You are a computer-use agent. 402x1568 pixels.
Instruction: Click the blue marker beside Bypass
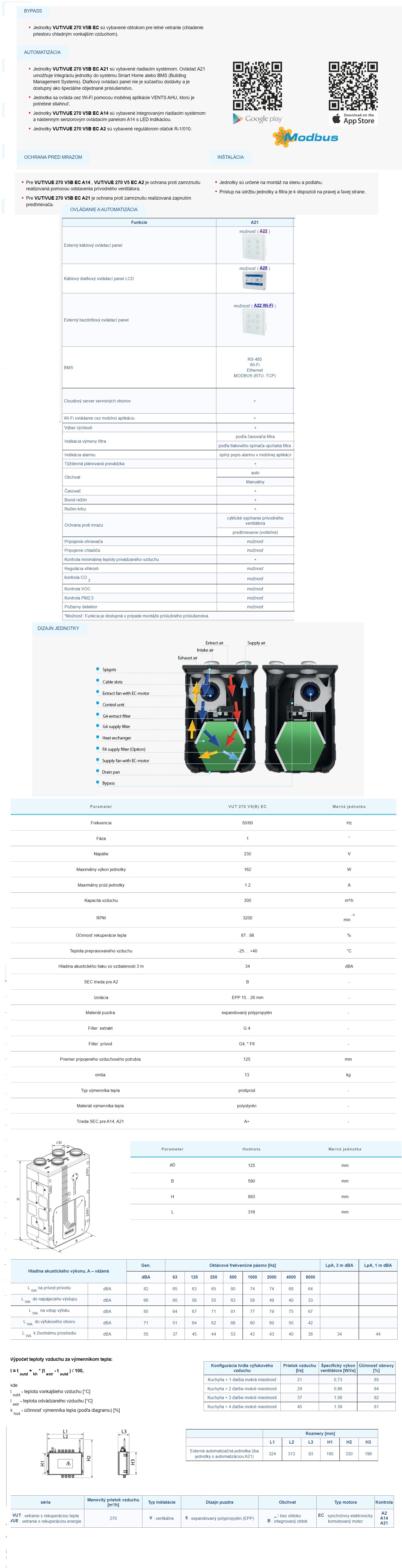(97, 782)
